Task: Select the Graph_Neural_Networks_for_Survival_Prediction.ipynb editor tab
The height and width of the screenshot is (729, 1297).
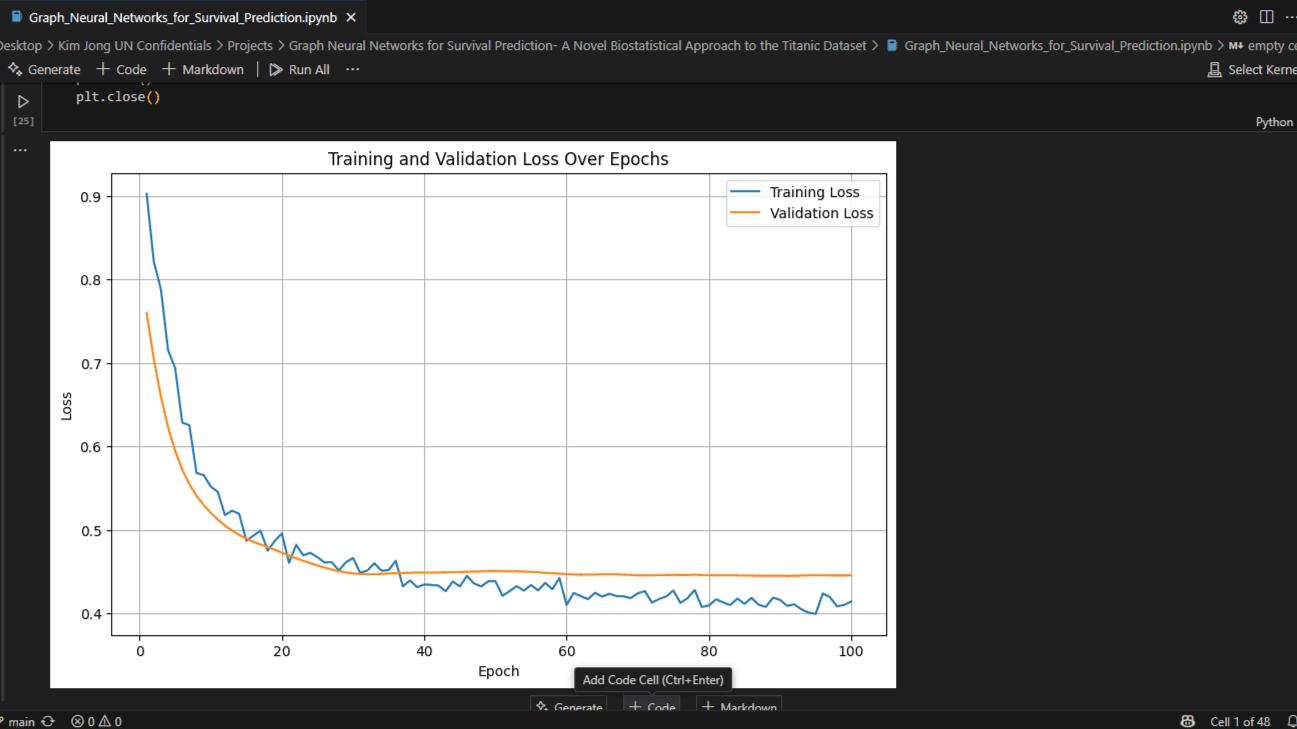Action: point(183,17)
